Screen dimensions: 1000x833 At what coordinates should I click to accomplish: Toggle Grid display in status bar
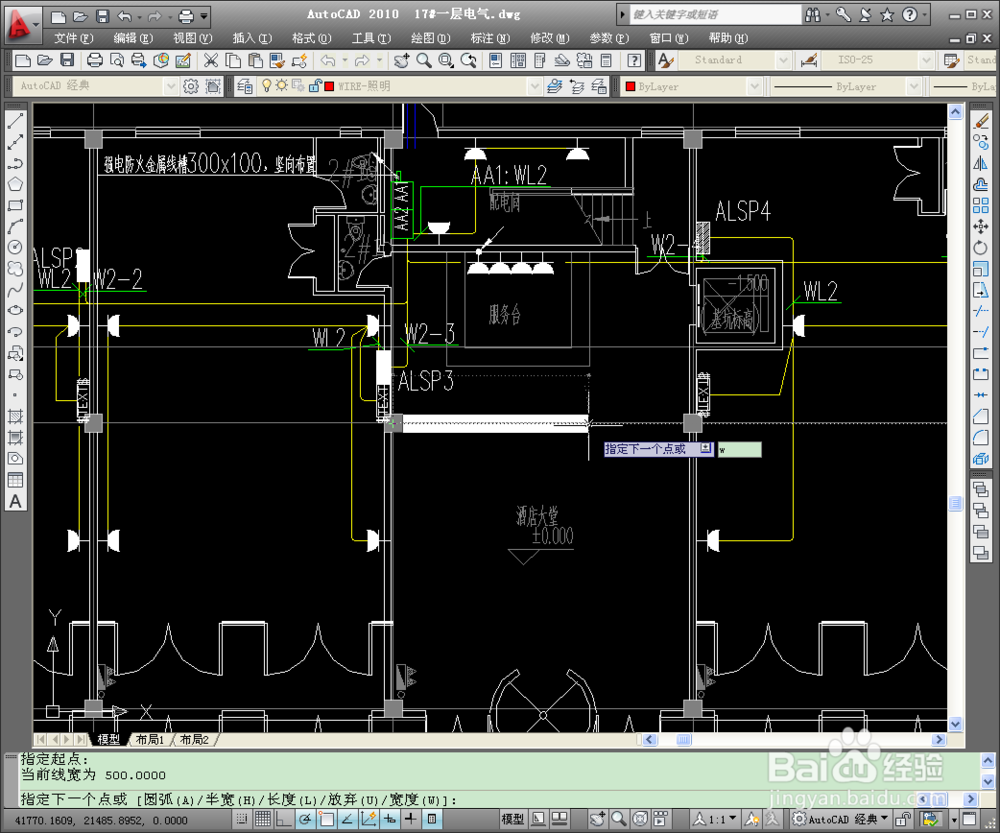click(263, 819)
